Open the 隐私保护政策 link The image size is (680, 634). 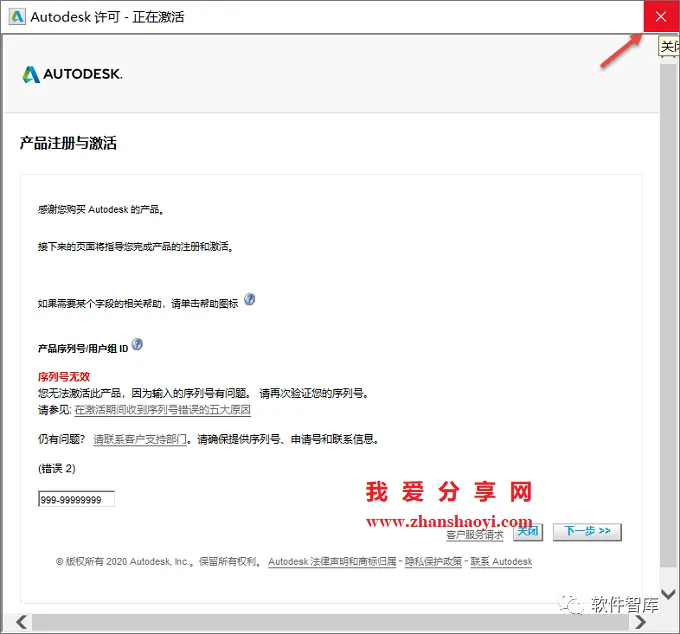point(433,562)
